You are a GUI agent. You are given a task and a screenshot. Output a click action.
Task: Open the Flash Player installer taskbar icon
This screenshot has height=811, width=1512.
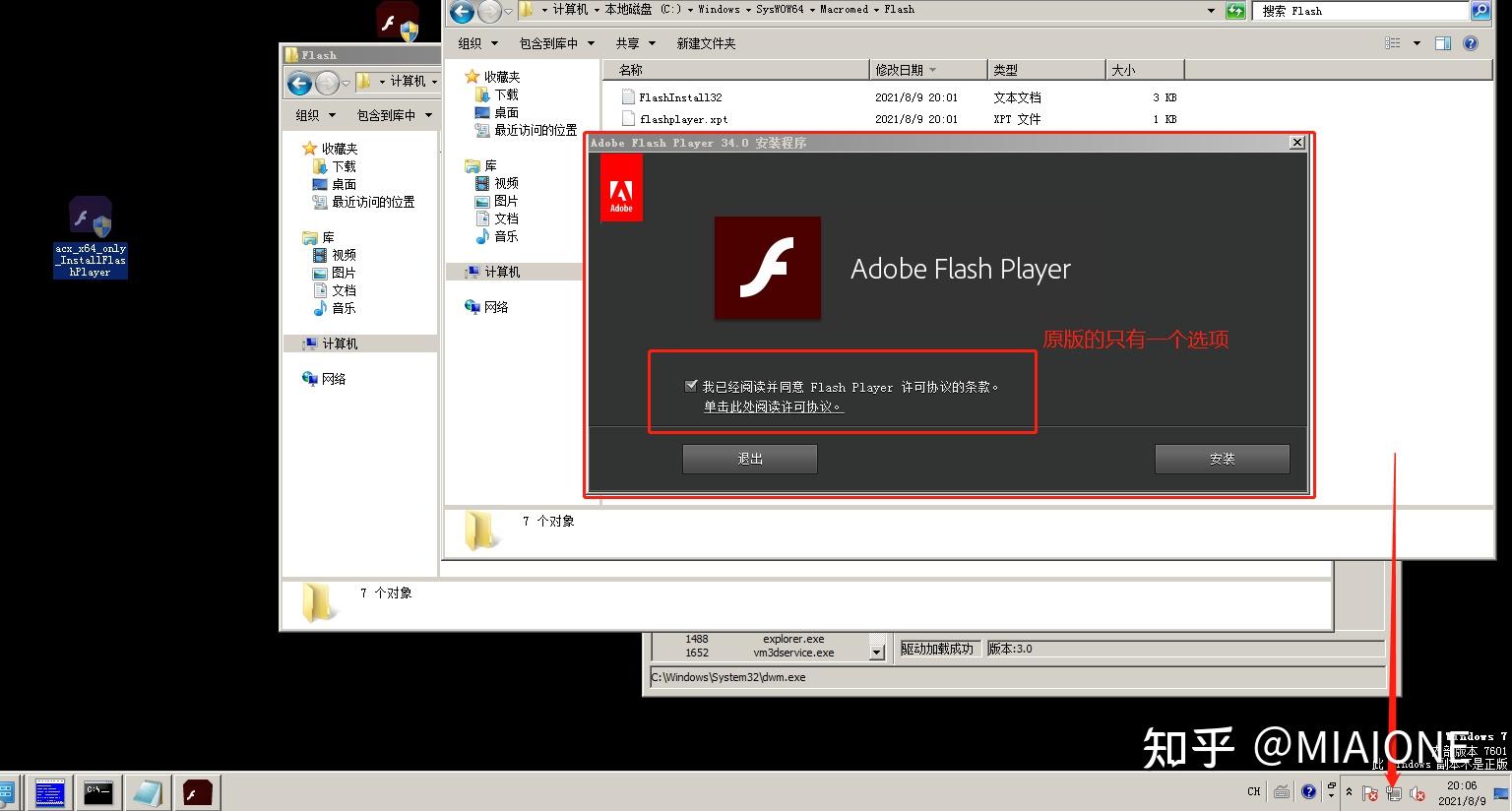tap(197, 792)
